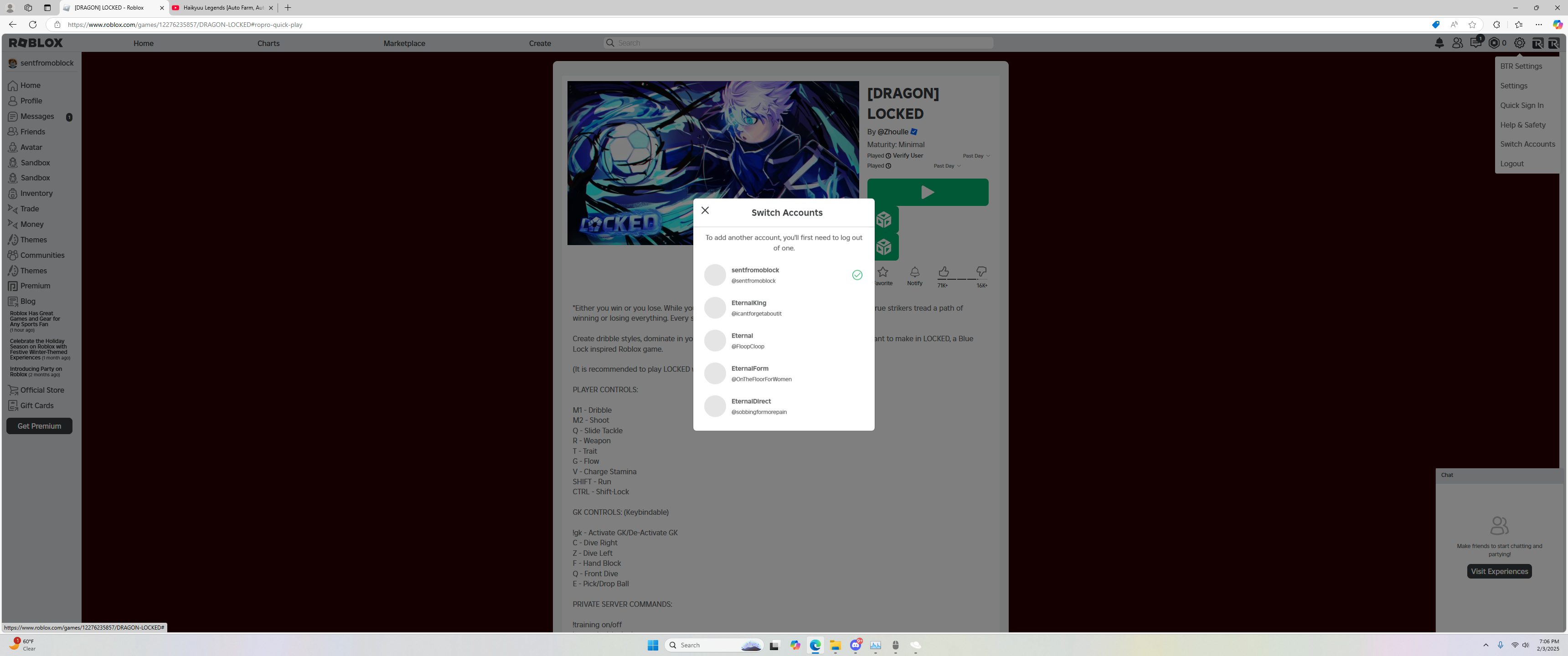1568x656 pixels.
Task: Choose Quick Sign In from gear menu
Action: point(1522,105)
